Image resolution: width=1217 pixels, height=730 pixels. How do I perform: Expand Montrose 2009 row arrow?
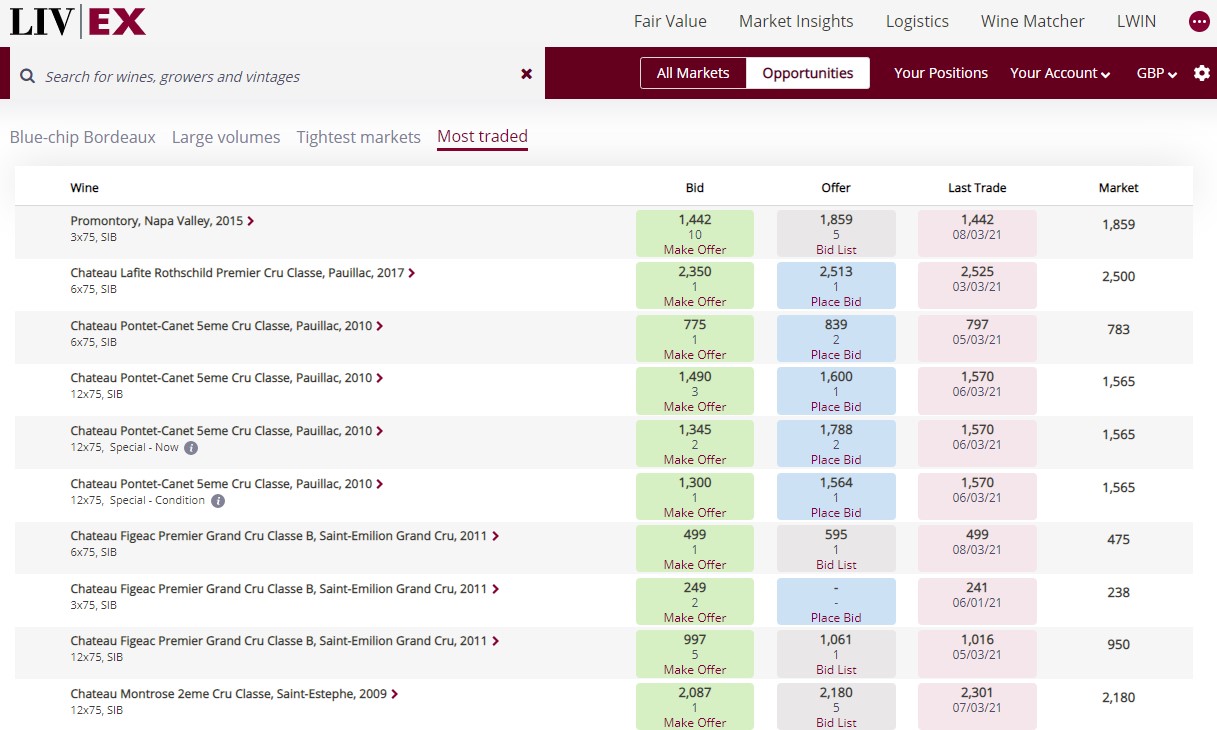tap(395, 694)
